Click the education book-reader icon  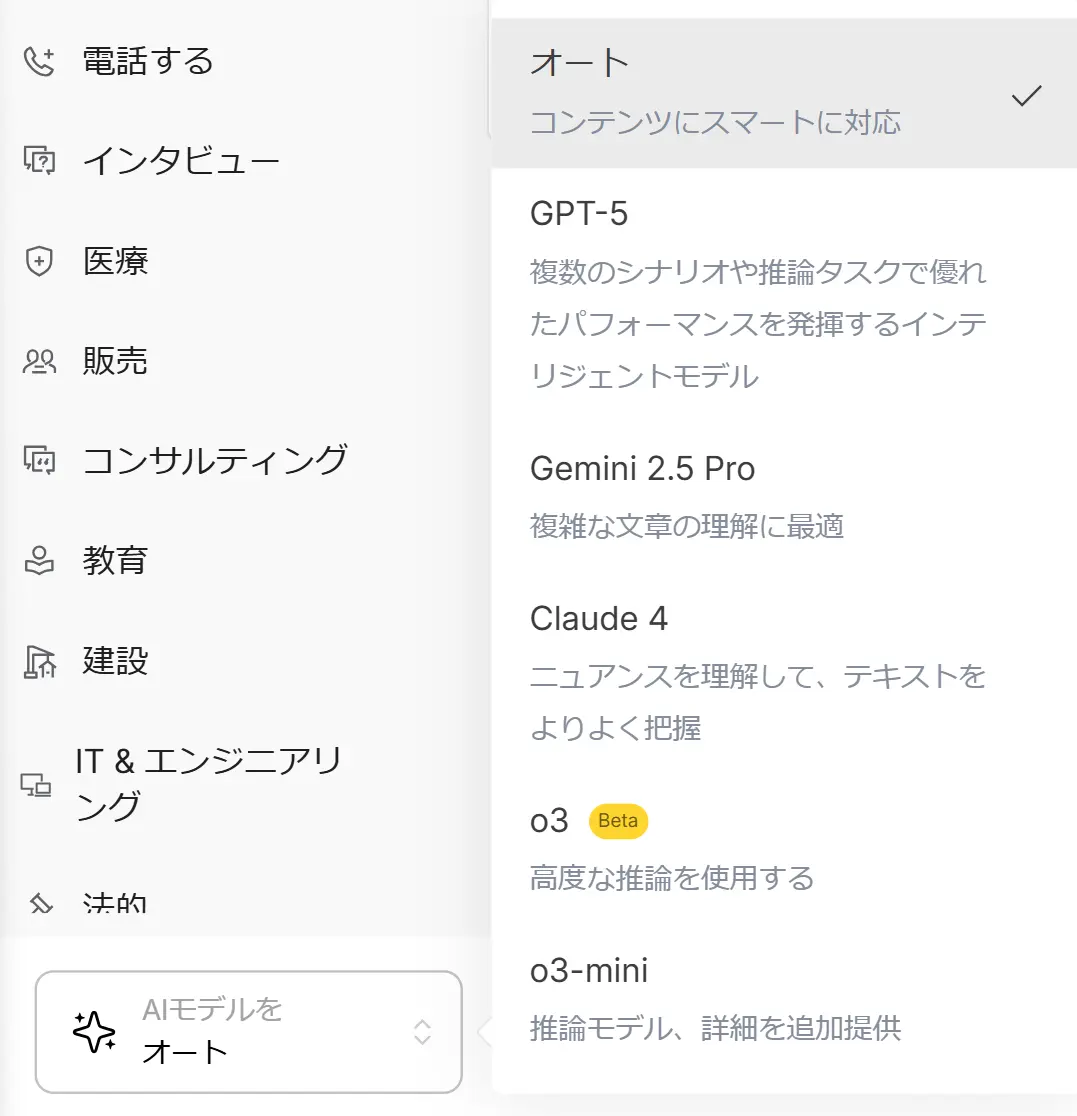[39, 560]
